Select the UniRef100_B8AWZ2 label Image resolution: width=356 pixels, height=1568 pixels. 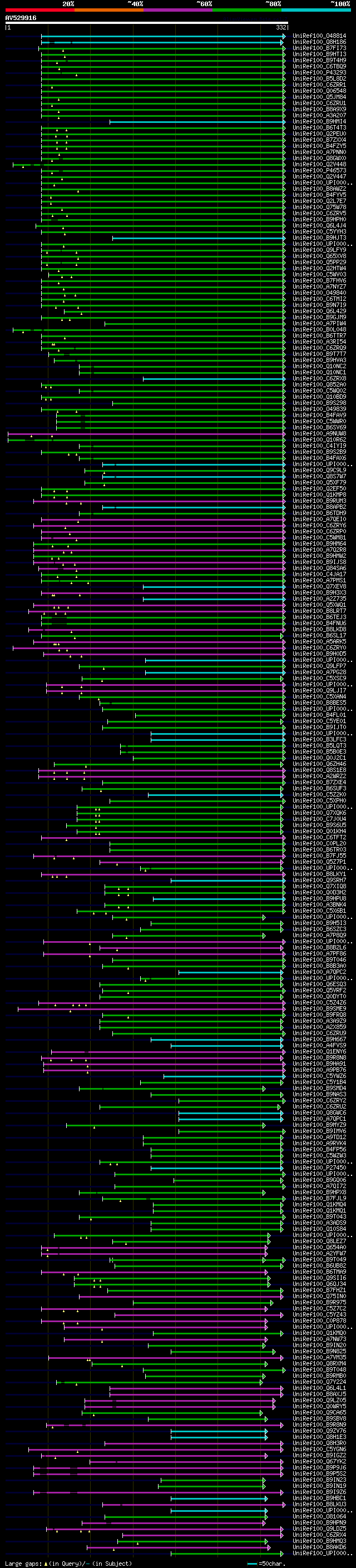coord(319,189)
